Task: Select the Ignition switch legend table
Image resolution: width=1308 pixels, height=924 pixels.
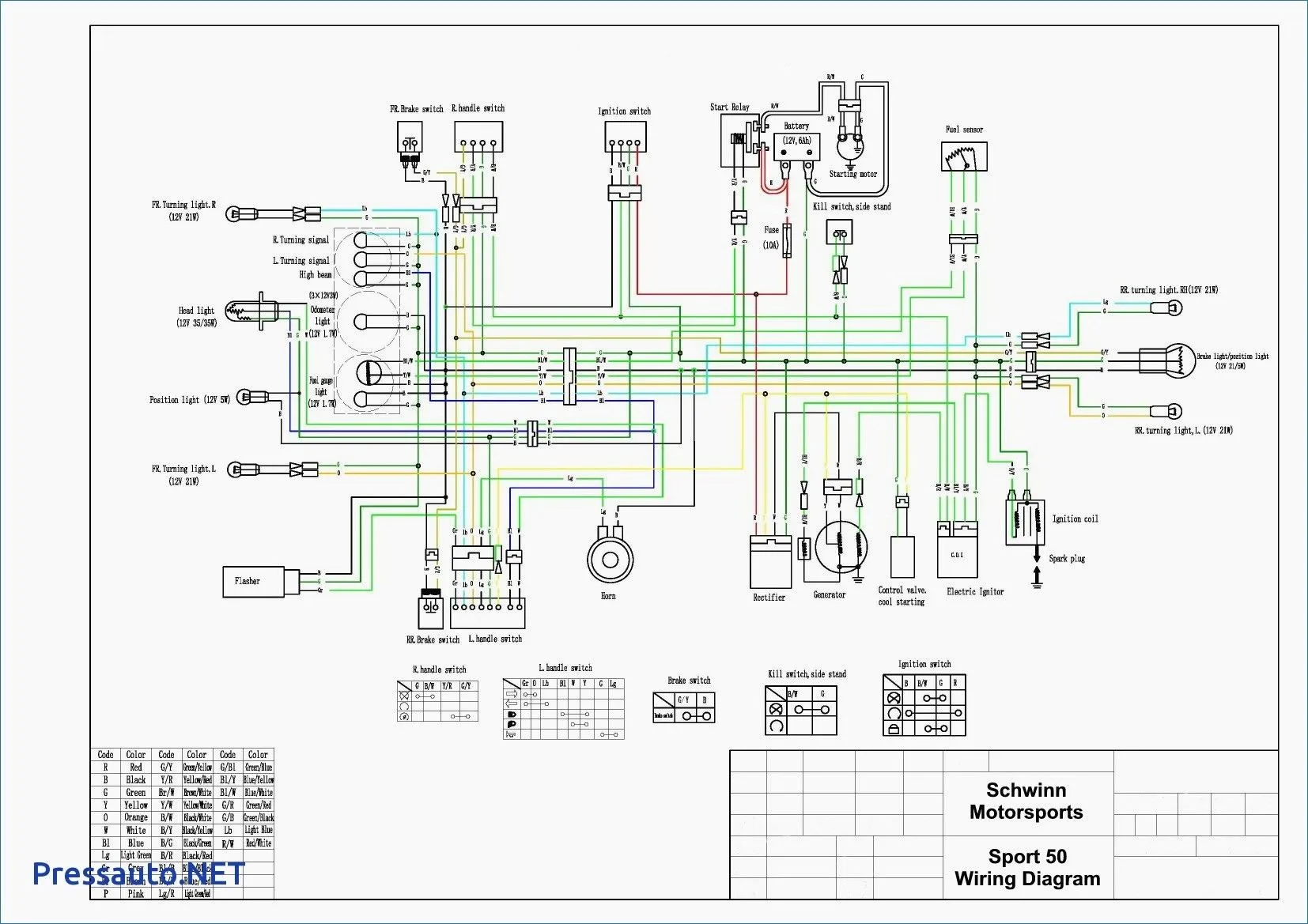Action: [x=924, y=705]
